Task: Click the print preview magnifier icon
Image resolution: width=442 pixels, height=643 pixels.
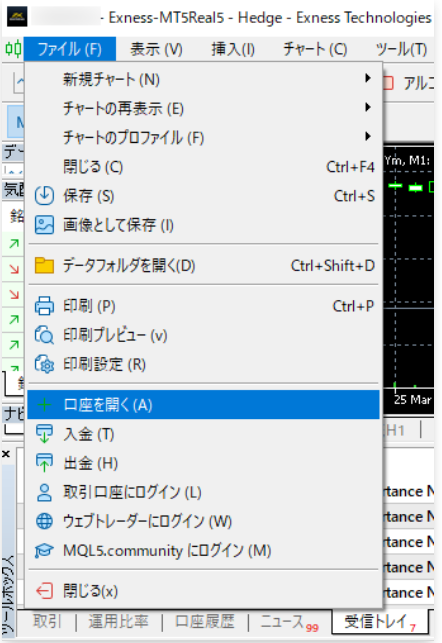Action: pos(44,335)
